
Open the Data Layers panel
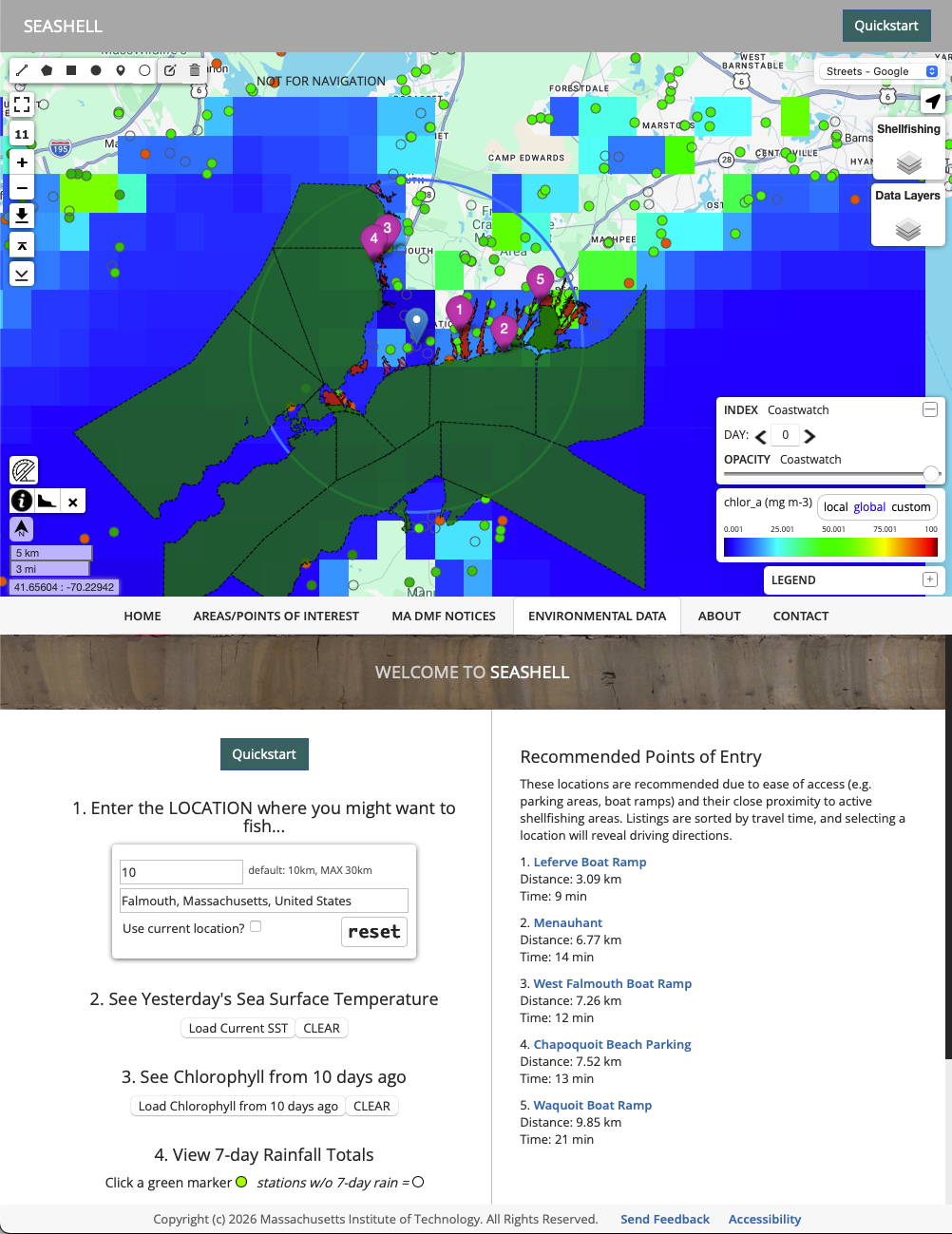tap(908, 215)
